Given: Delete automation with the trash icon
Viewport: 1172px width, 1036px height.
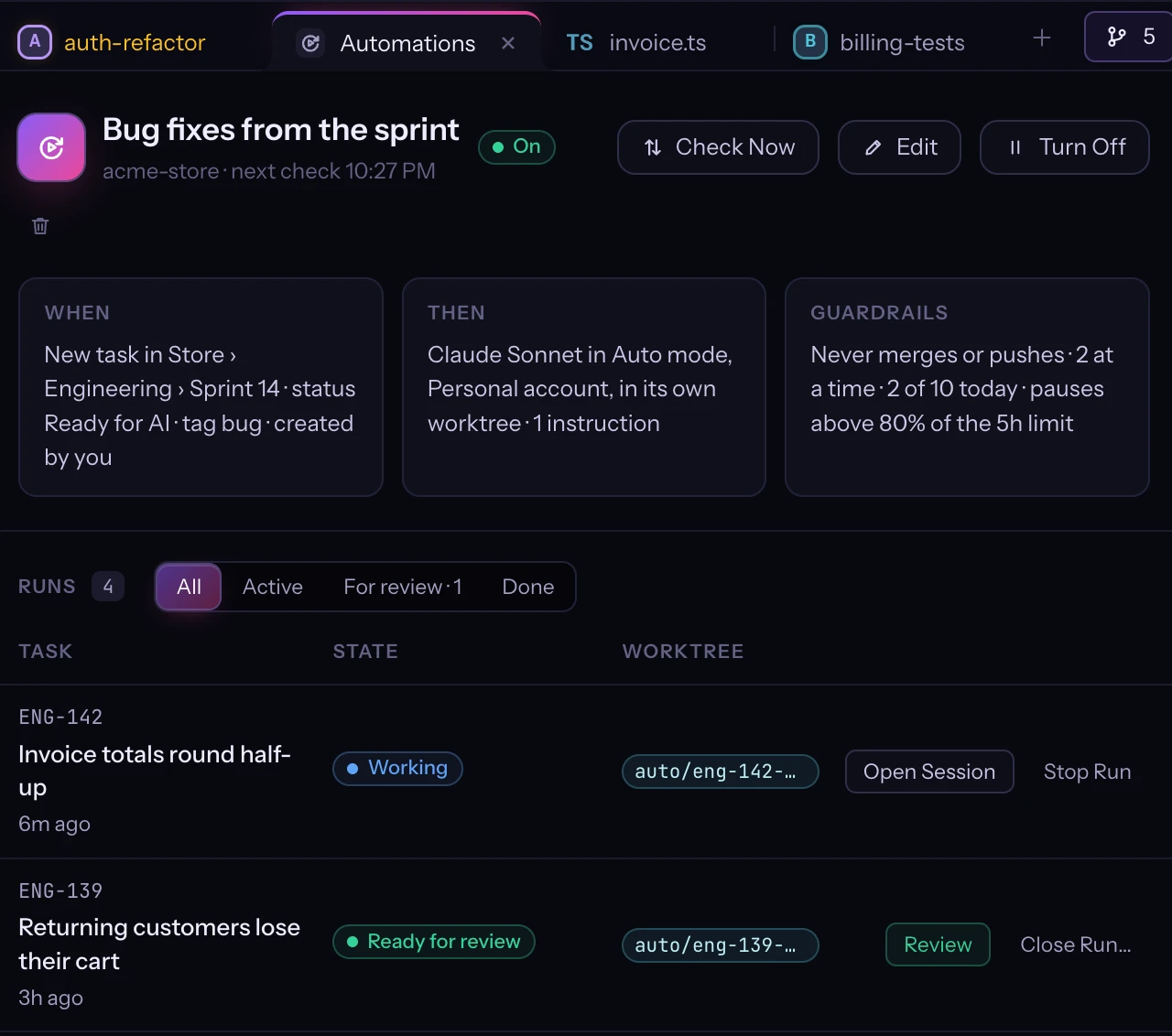Looking at the screenshot, I should pyautogui.click(x=40, y=226).
